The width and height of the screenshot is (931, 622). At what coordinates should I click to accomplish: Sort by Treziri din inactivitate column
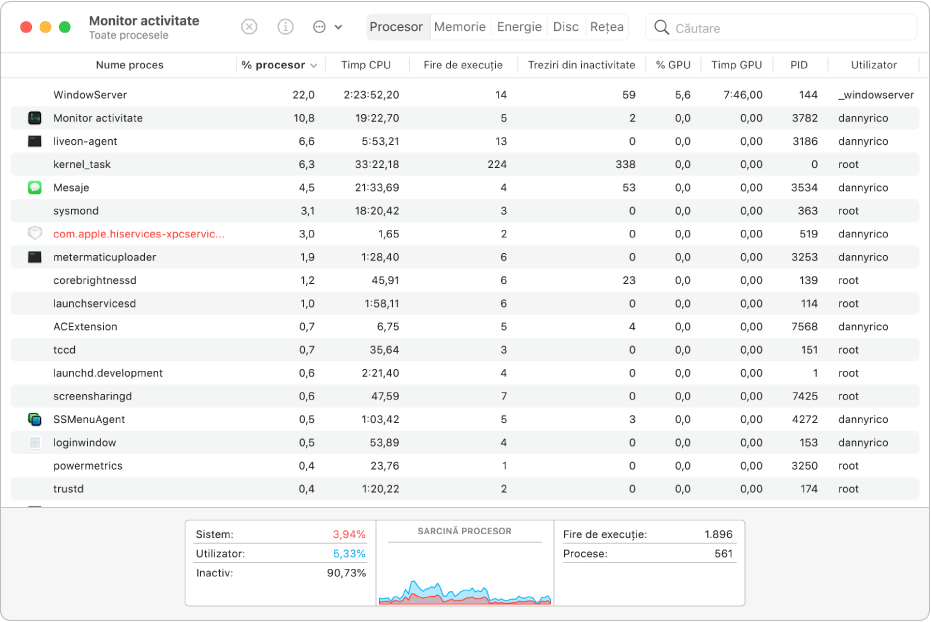coord(581,65)
